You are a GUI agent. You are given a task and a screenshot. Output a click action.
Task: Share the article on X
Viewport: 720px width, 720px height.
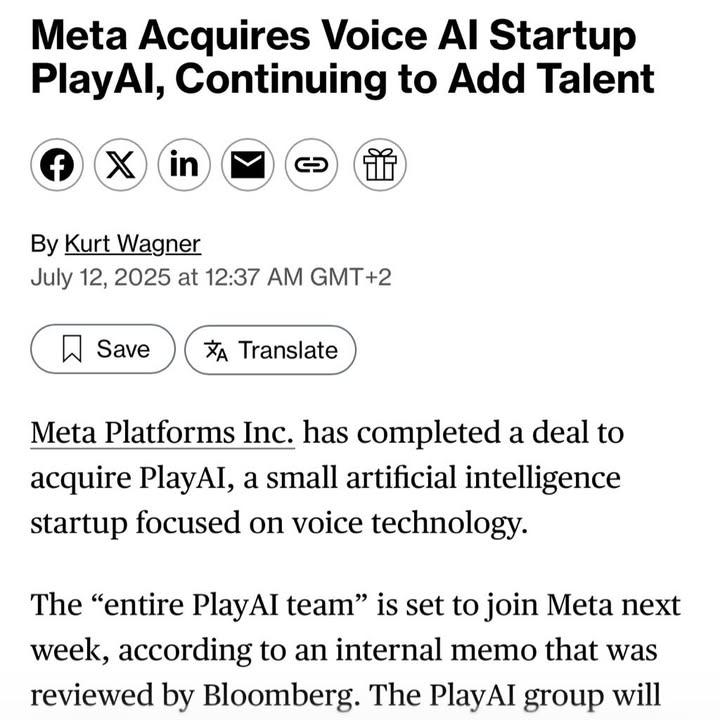(x=120, y=165)
